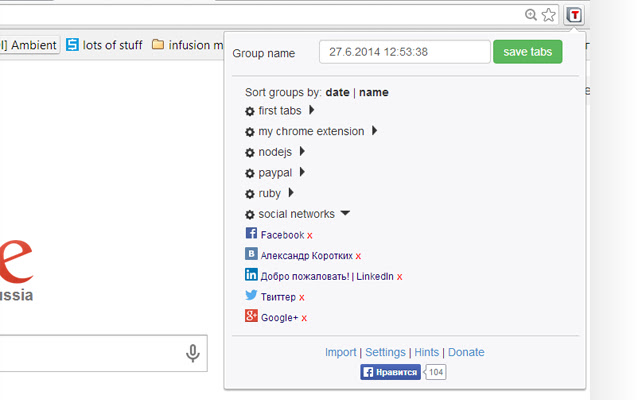The width and height of the screenshot is (640, 400).
Task: Open settings gear for first tabs group
Action: tap(250, 111)
